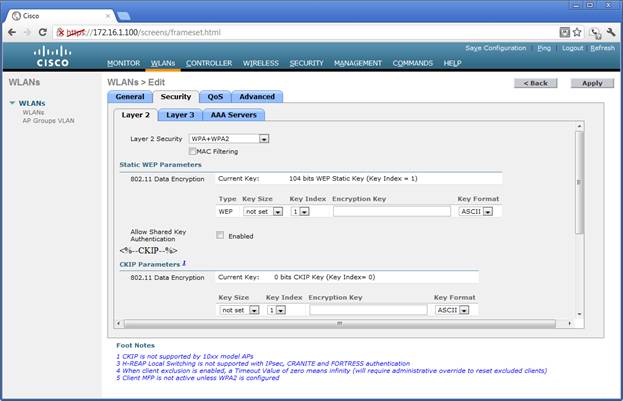Click the WEP Encryption Key field
The image size is (623, 401).
392,211
